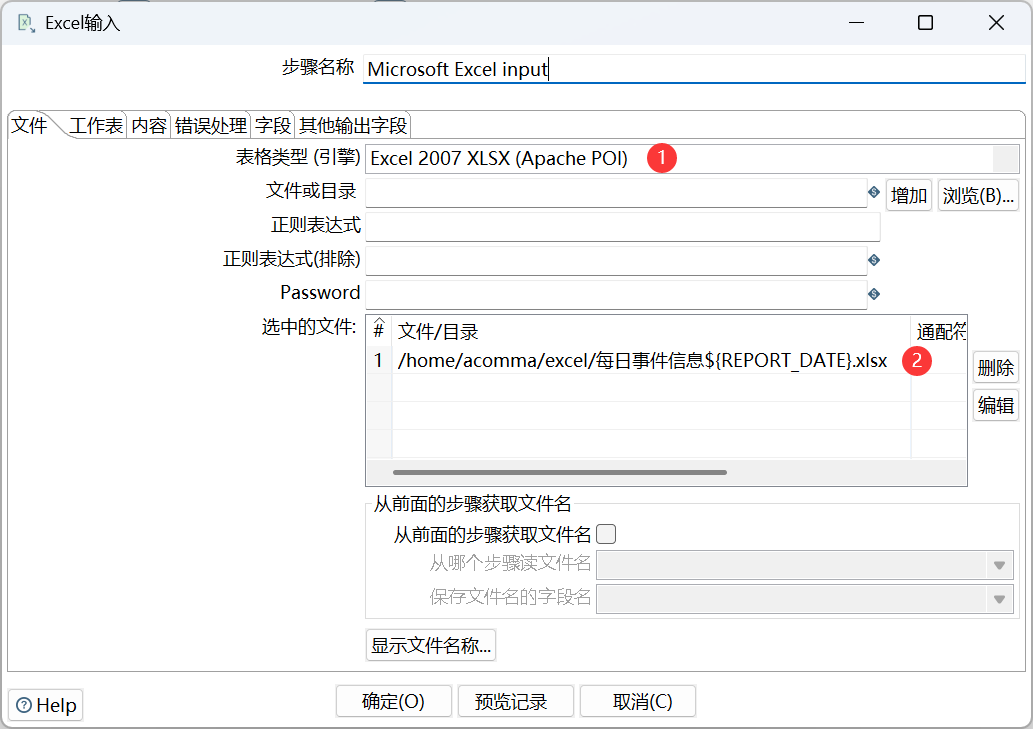Open the 错误处理 tab
This screenshot has width=1033, height=729.
[x=211, y=125]
